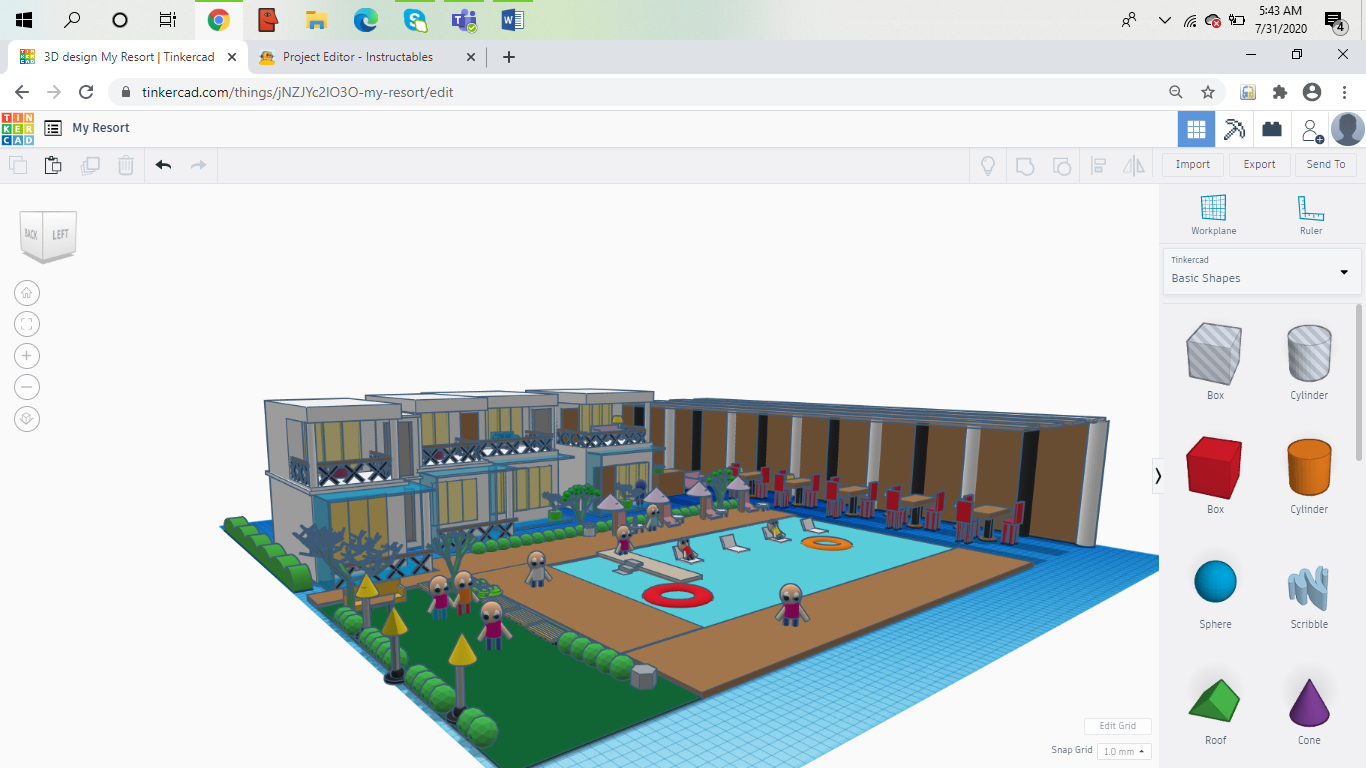
Task: Open the Chrome extensions puzzle icon
Action: 1280,92
